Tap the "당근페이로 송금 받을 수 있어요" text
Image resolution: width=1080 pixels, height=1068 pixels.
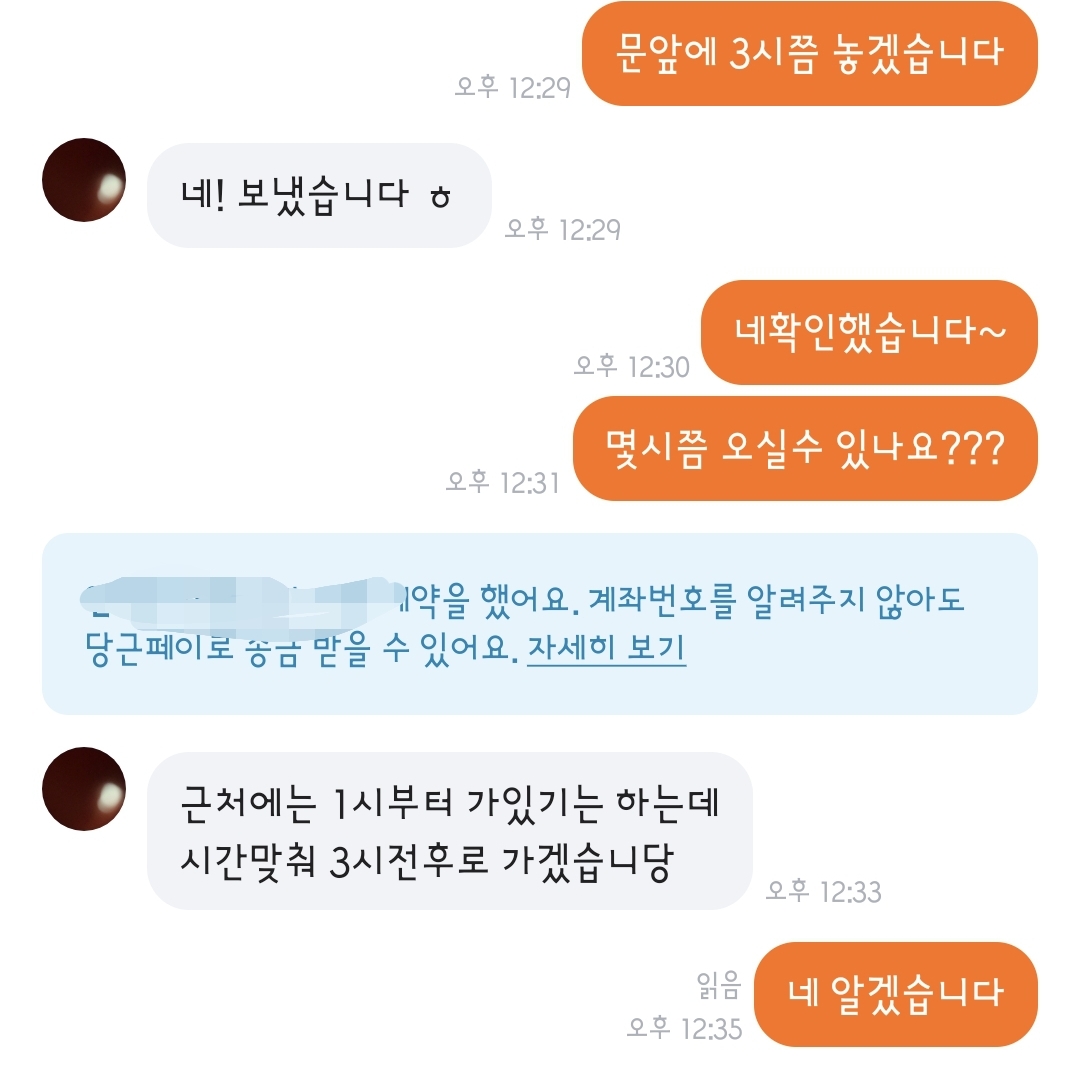click(301, 649)
